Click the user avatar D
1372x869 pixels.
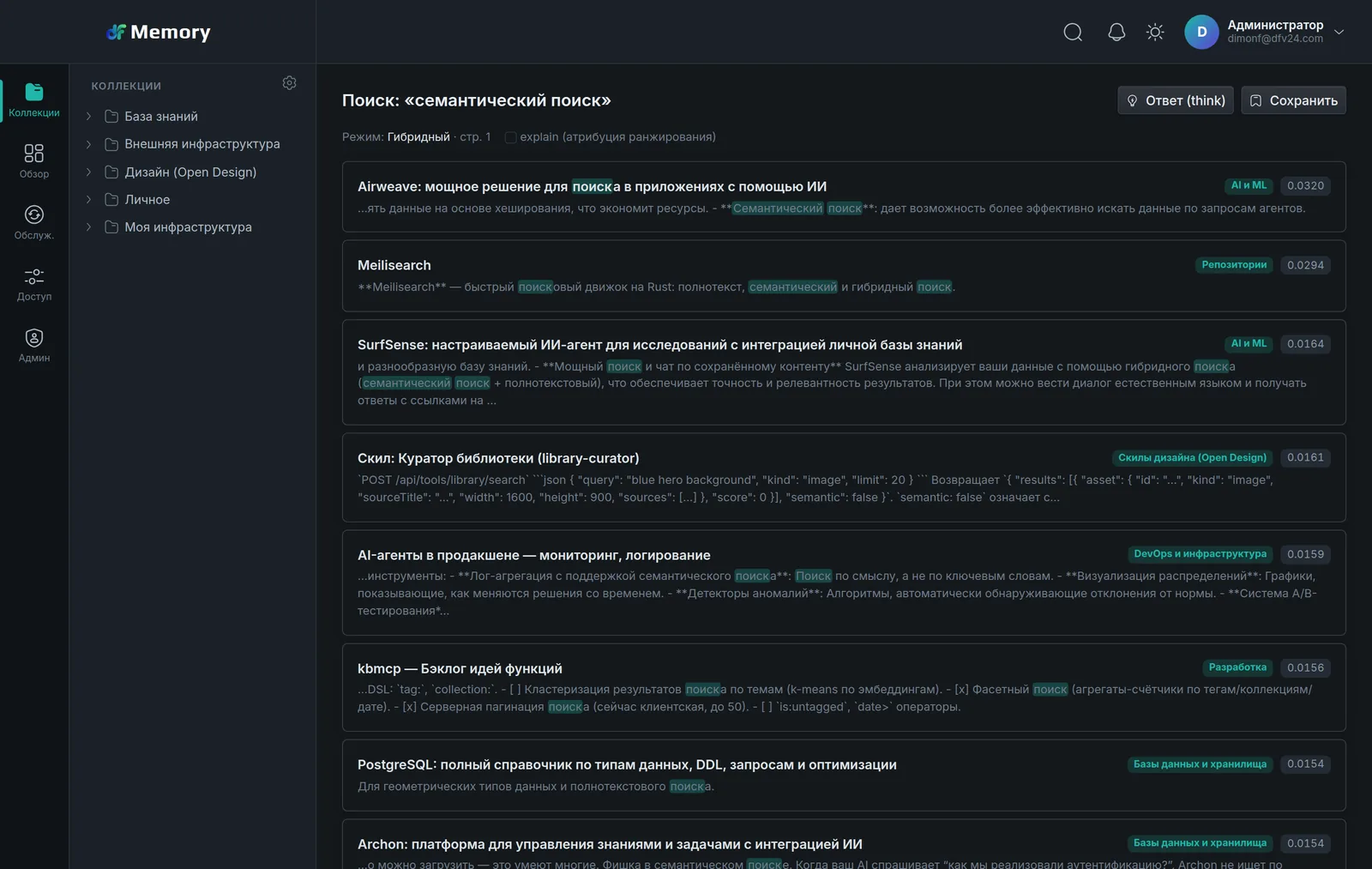click(1201, 32)
